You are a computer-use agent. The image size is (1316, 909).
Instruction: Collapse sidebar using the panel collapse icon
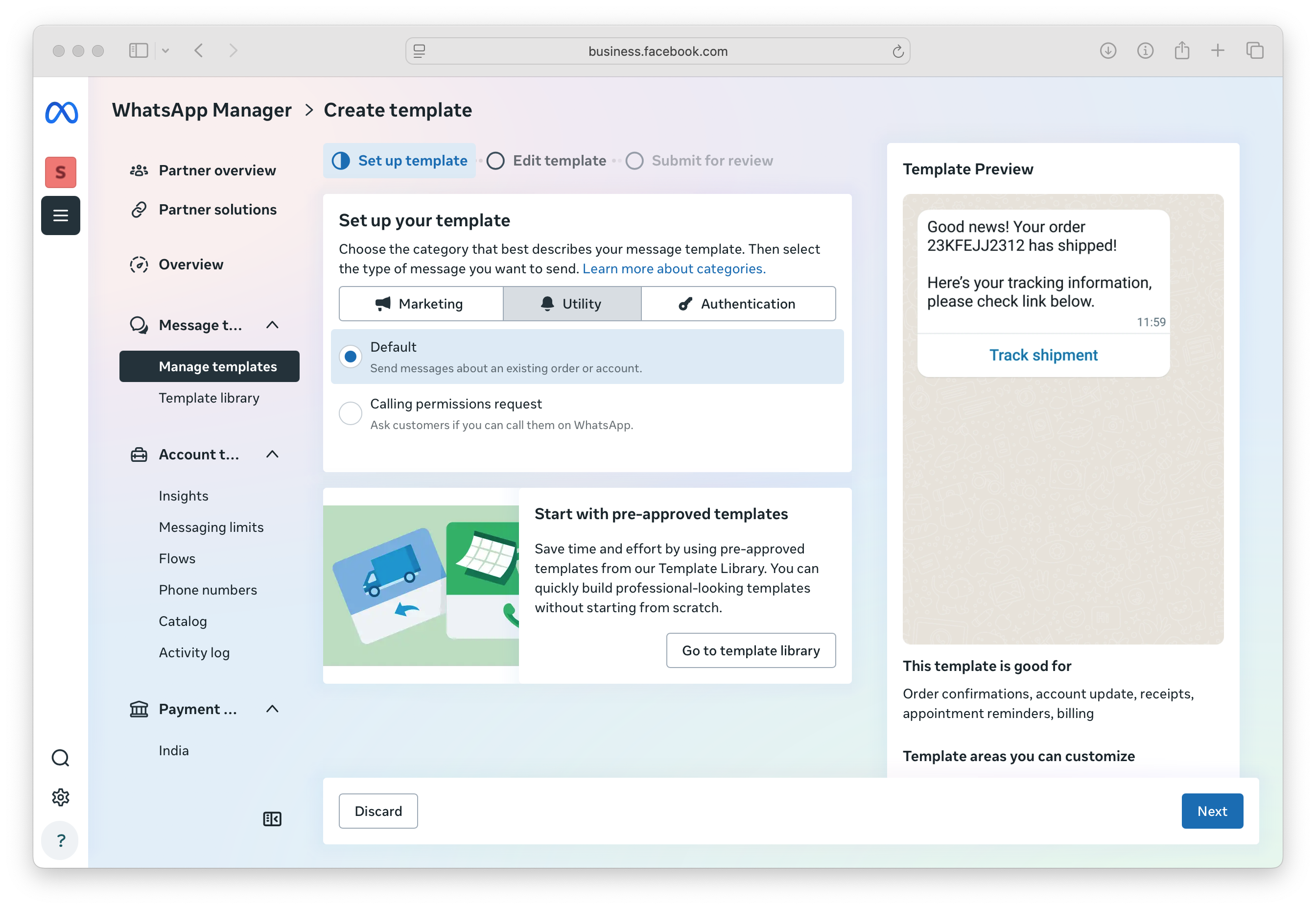pyautogui.click(x=272, y=818)
